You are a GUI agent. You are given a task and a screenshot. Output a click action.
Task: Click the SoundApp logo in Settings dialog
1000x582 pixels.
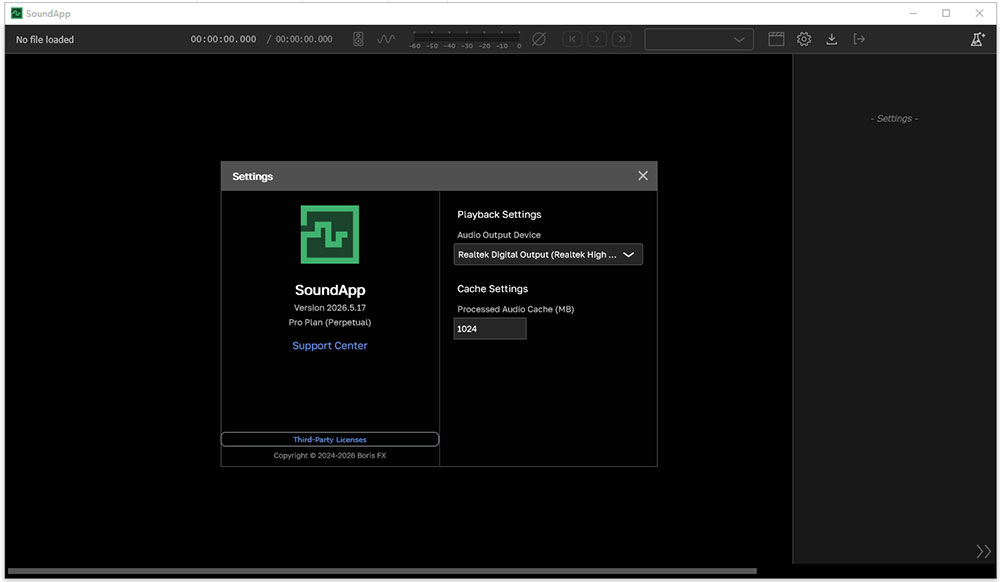330,234
